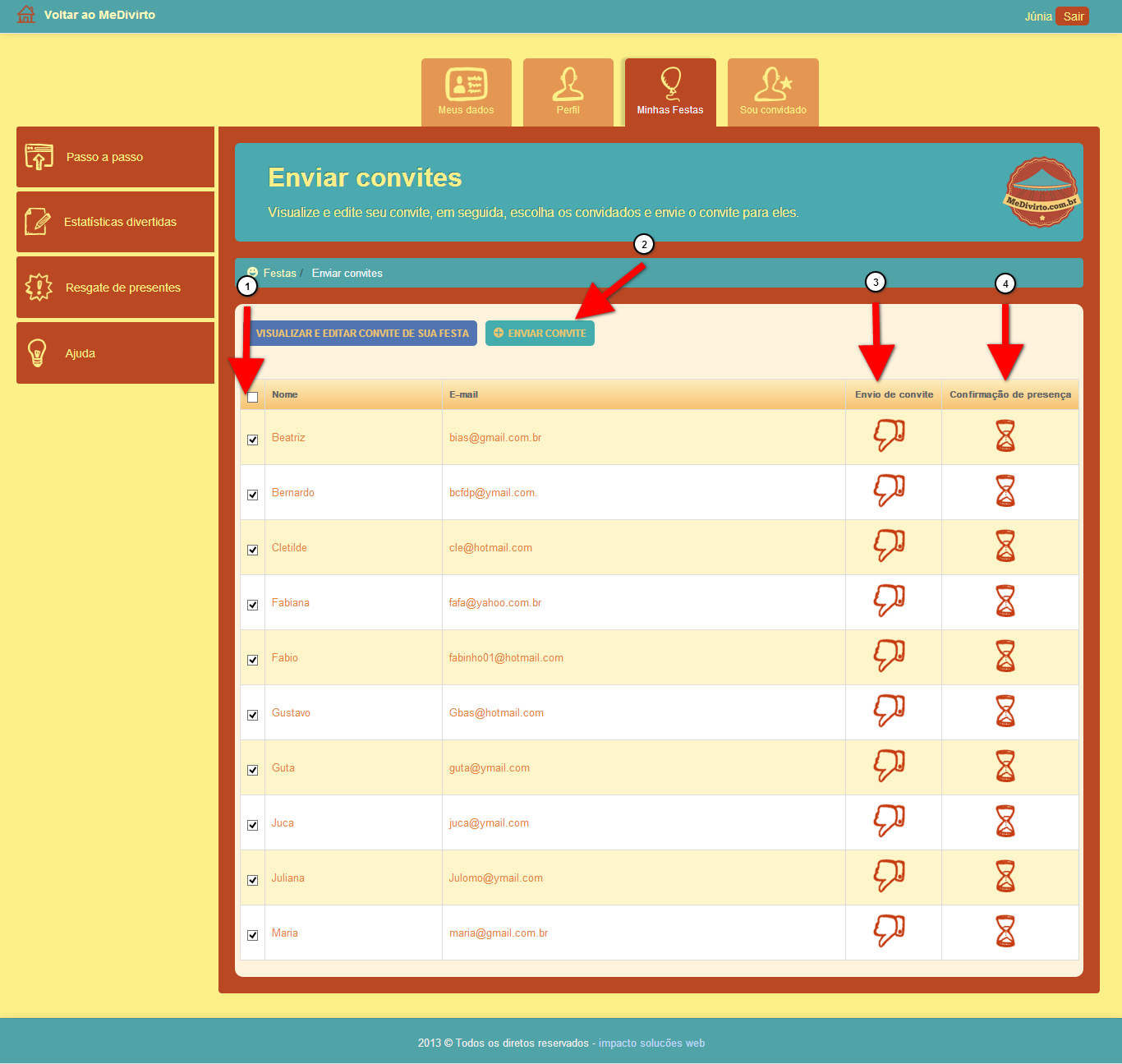Click the Passo a passo sidebar icon
Screen dimensions: 1122x1064
(x=39, y=156)
